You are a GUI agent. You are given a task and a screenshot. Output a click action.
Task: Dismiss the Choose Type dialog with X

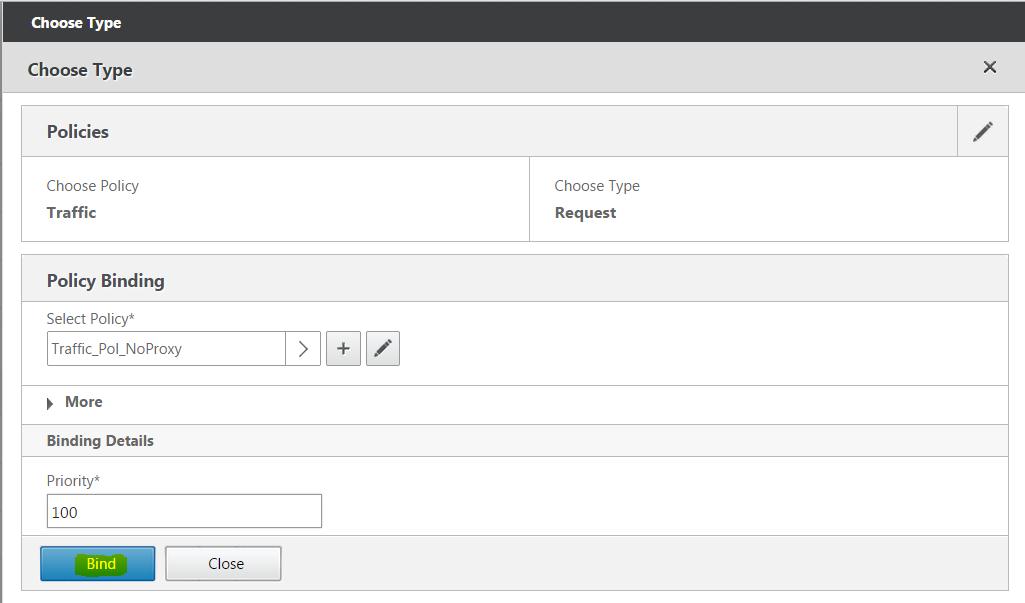pos(989,67)
